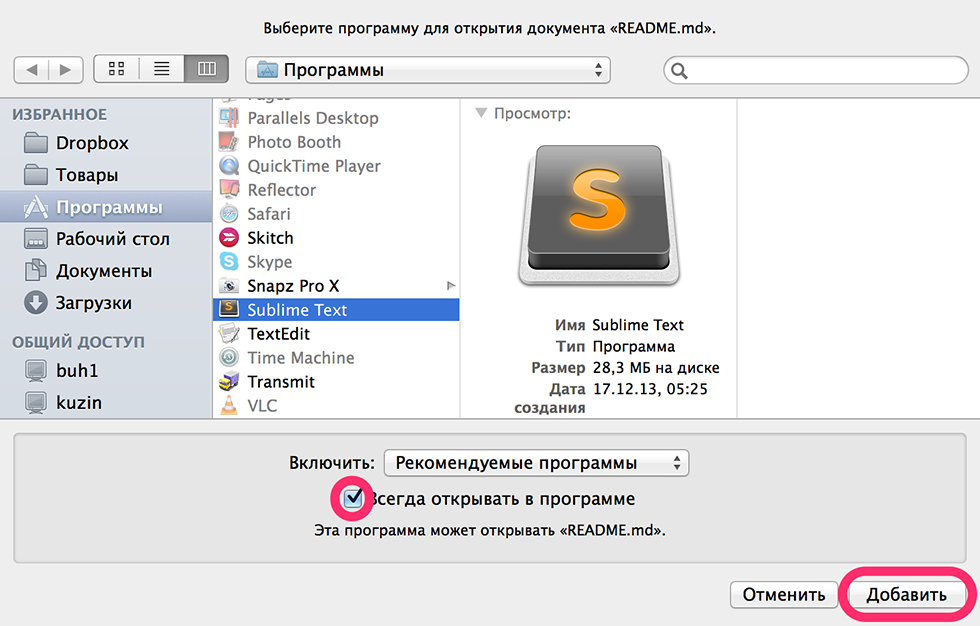
Task: Click the magnifying glass search icon
Action: [x=679, y=71]
